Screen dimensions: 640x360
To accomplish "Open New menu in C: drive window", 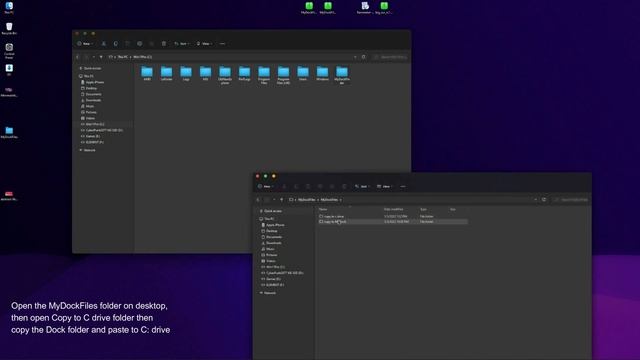I will coord(85,44).
